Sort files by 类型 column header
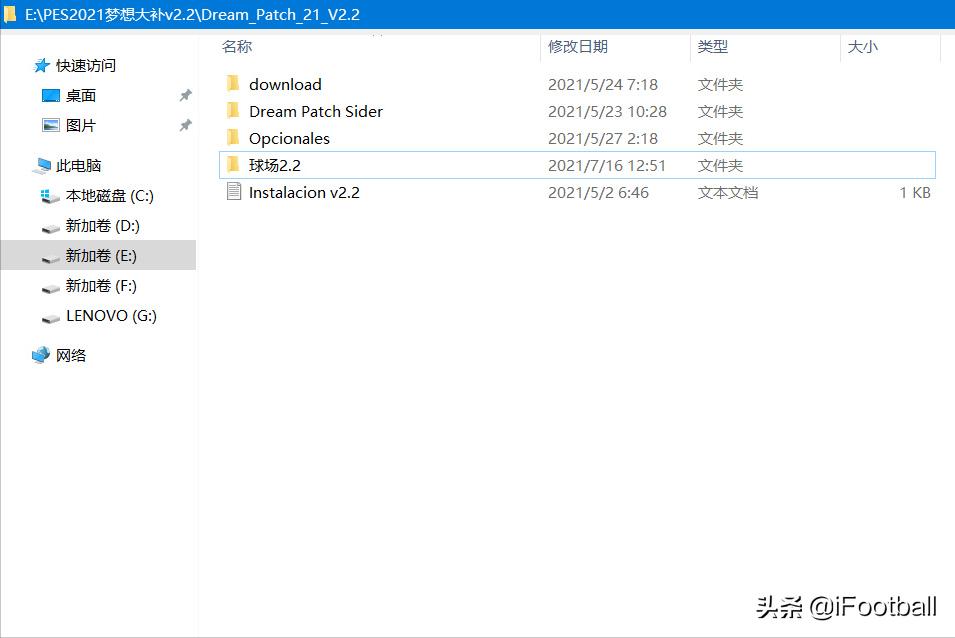 pyautogui.click(x=713, y=47)
